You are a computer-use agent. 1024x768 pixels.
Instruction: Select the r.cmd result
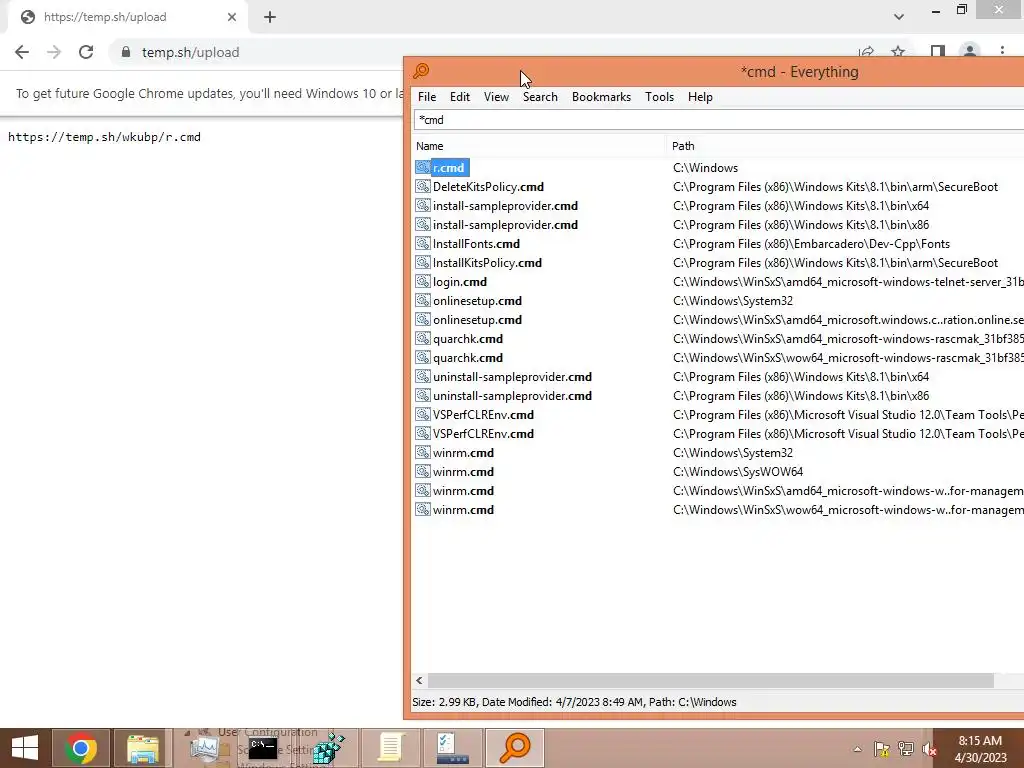click(x=449, y=168)
